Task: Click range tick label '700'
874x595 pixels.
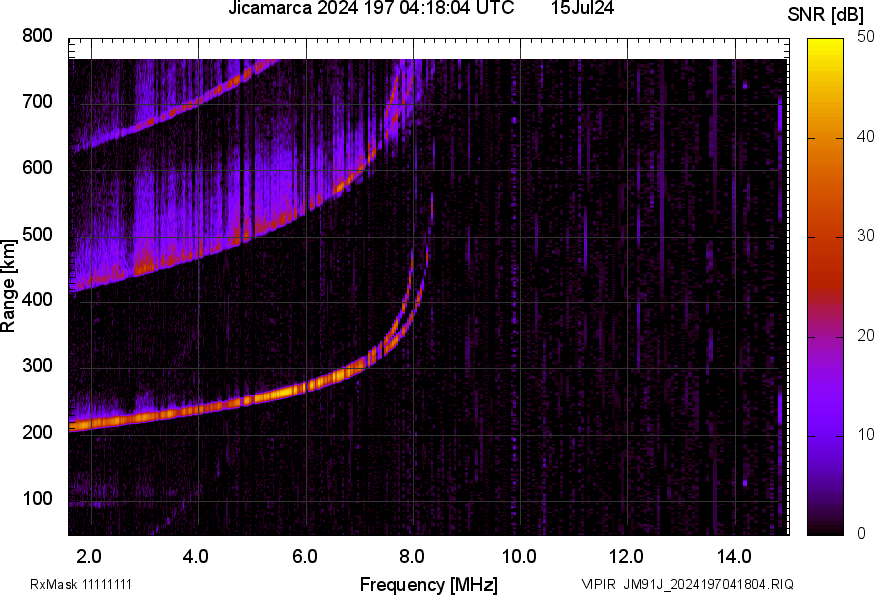Action: coord(37,102)
